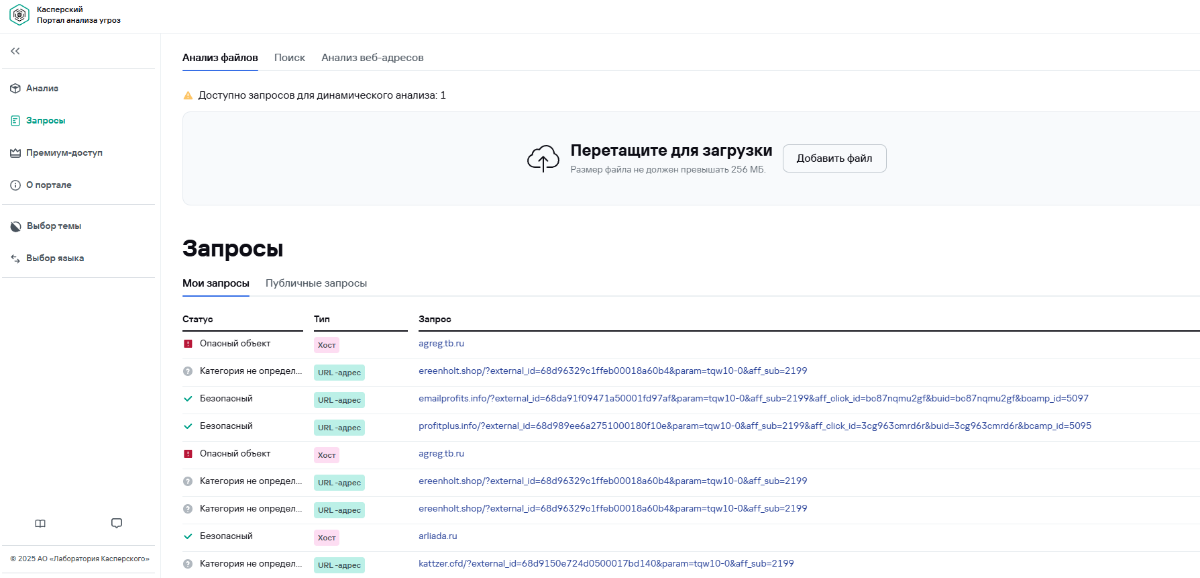Sort by the Статус column header
This screenshot has height=578, width=1200.
(198, 319)
